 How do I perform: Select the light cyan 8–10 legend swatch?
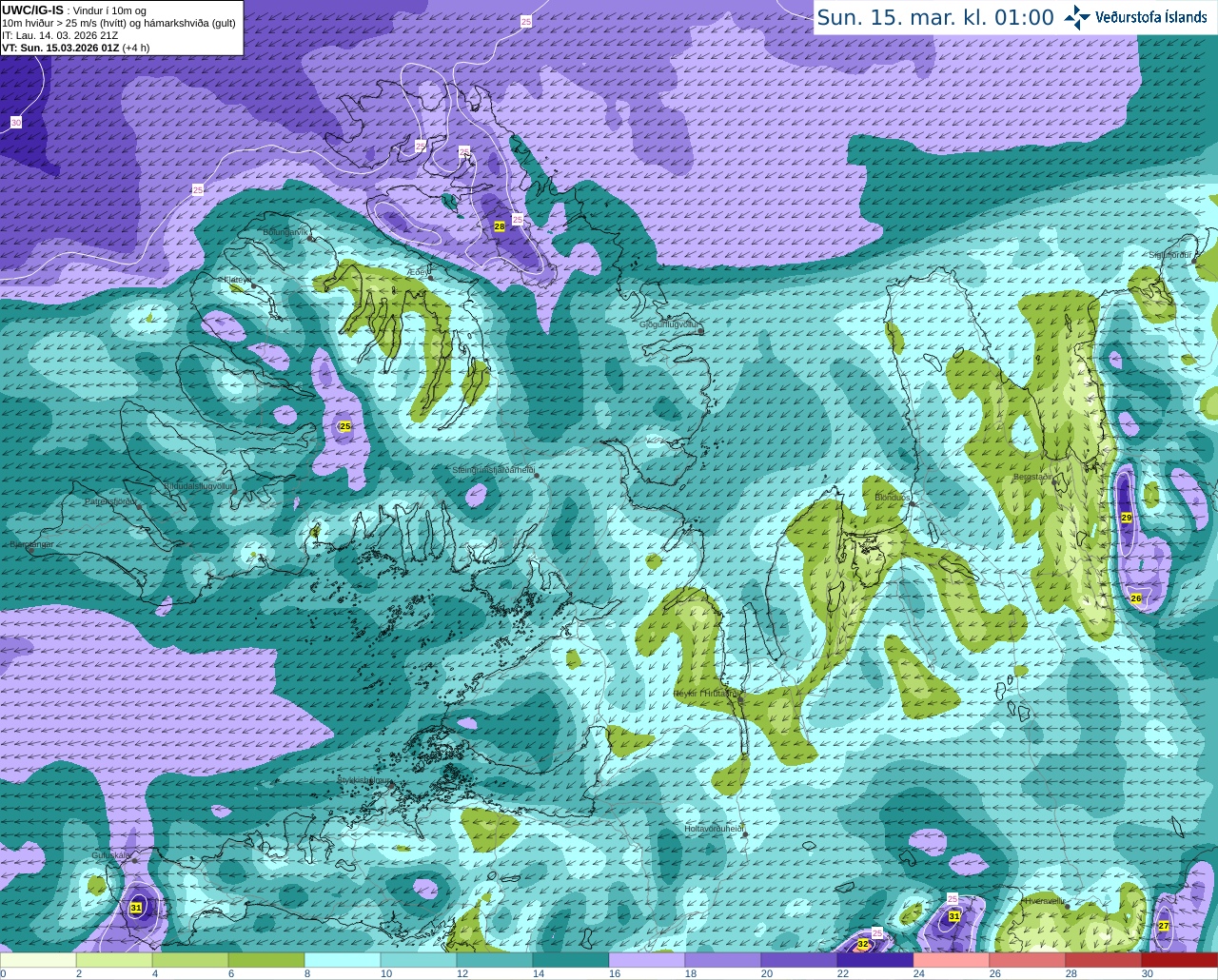point(343,960)
